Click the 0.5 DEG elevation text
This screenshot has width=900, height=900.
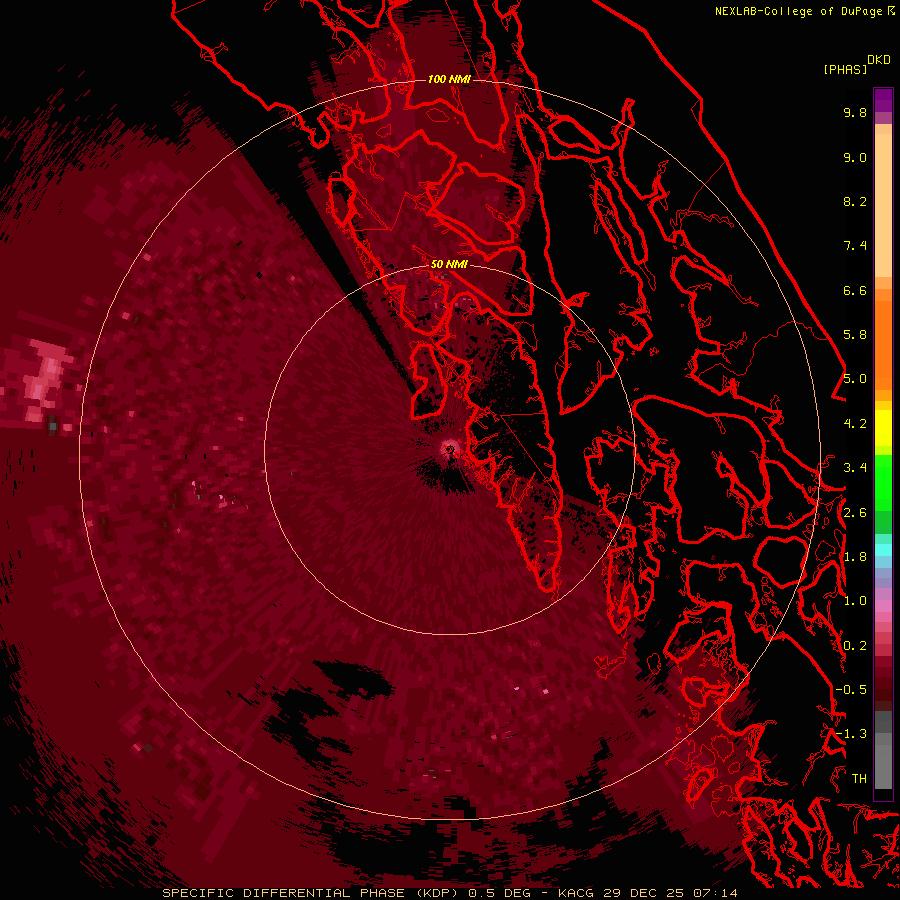click(502, 893)
